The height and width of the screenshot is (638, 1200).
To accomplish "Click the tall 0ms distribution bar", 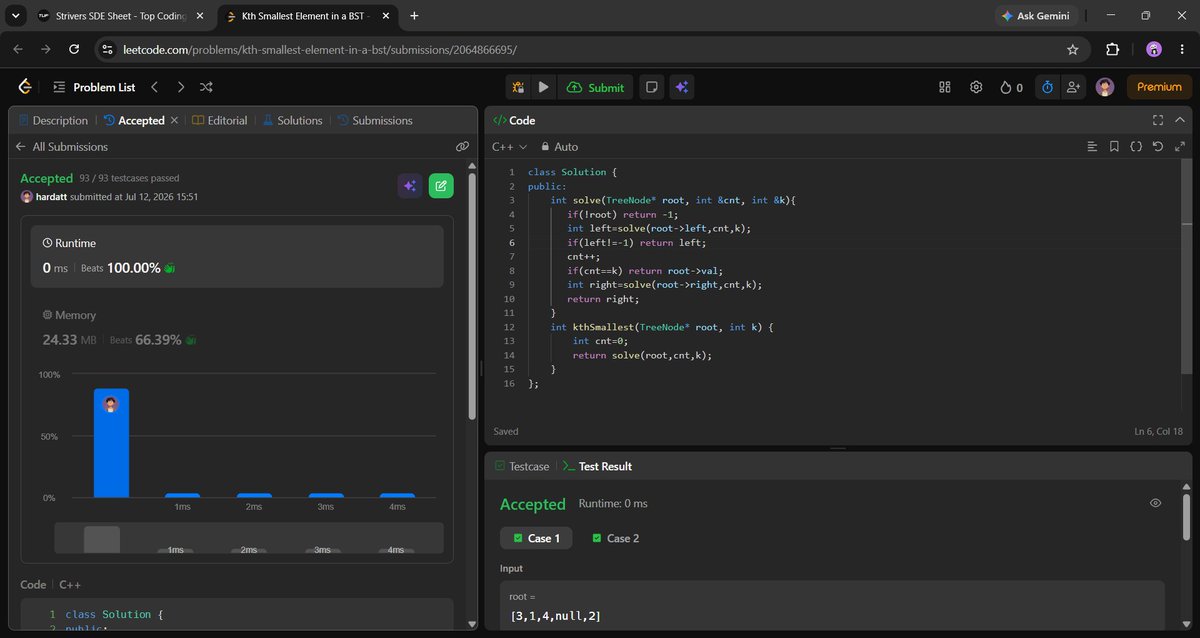I will [x=111, y=443].
